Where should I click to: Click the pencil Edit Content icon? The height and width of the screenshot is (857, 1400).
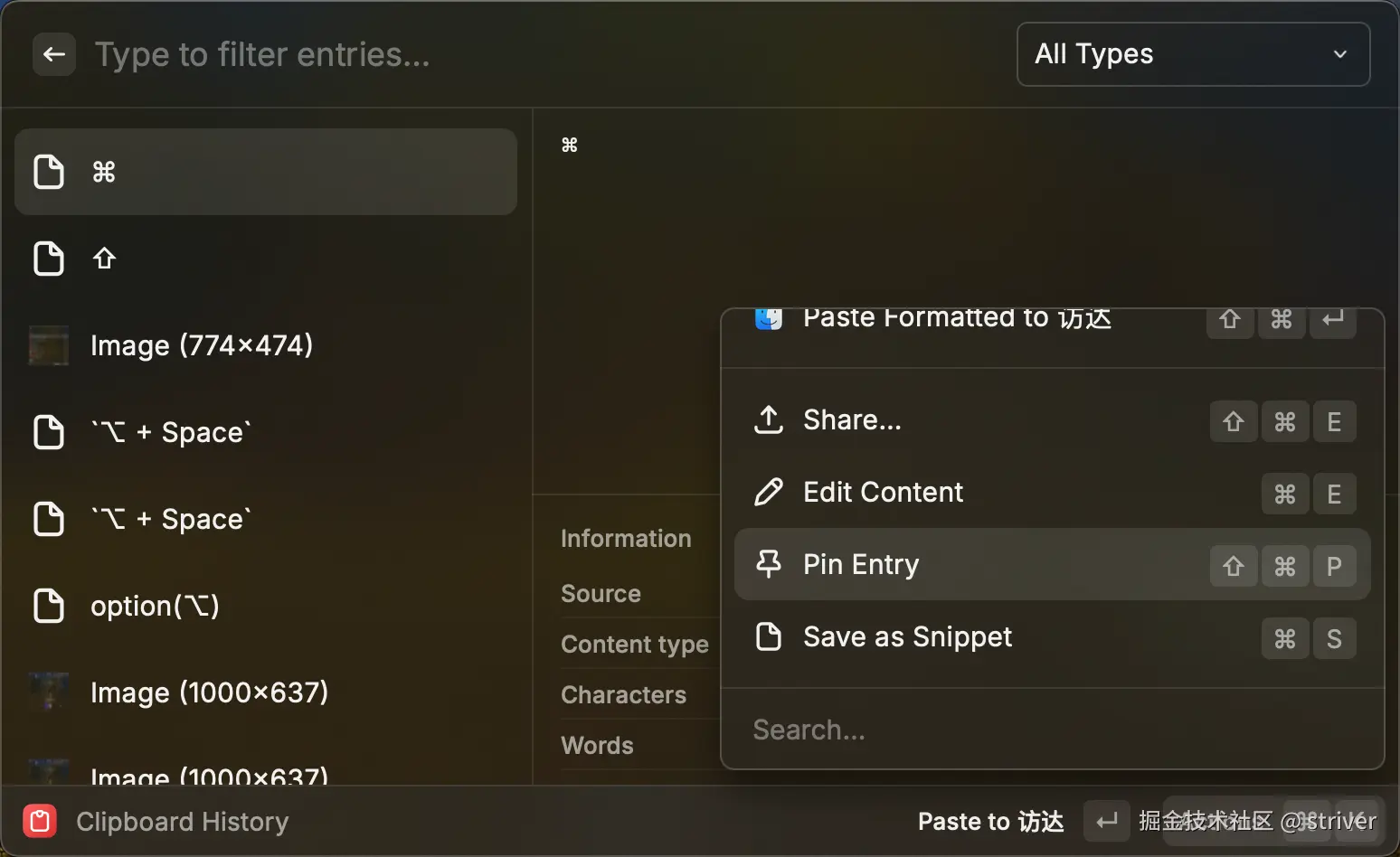click(x=769, y=492)
